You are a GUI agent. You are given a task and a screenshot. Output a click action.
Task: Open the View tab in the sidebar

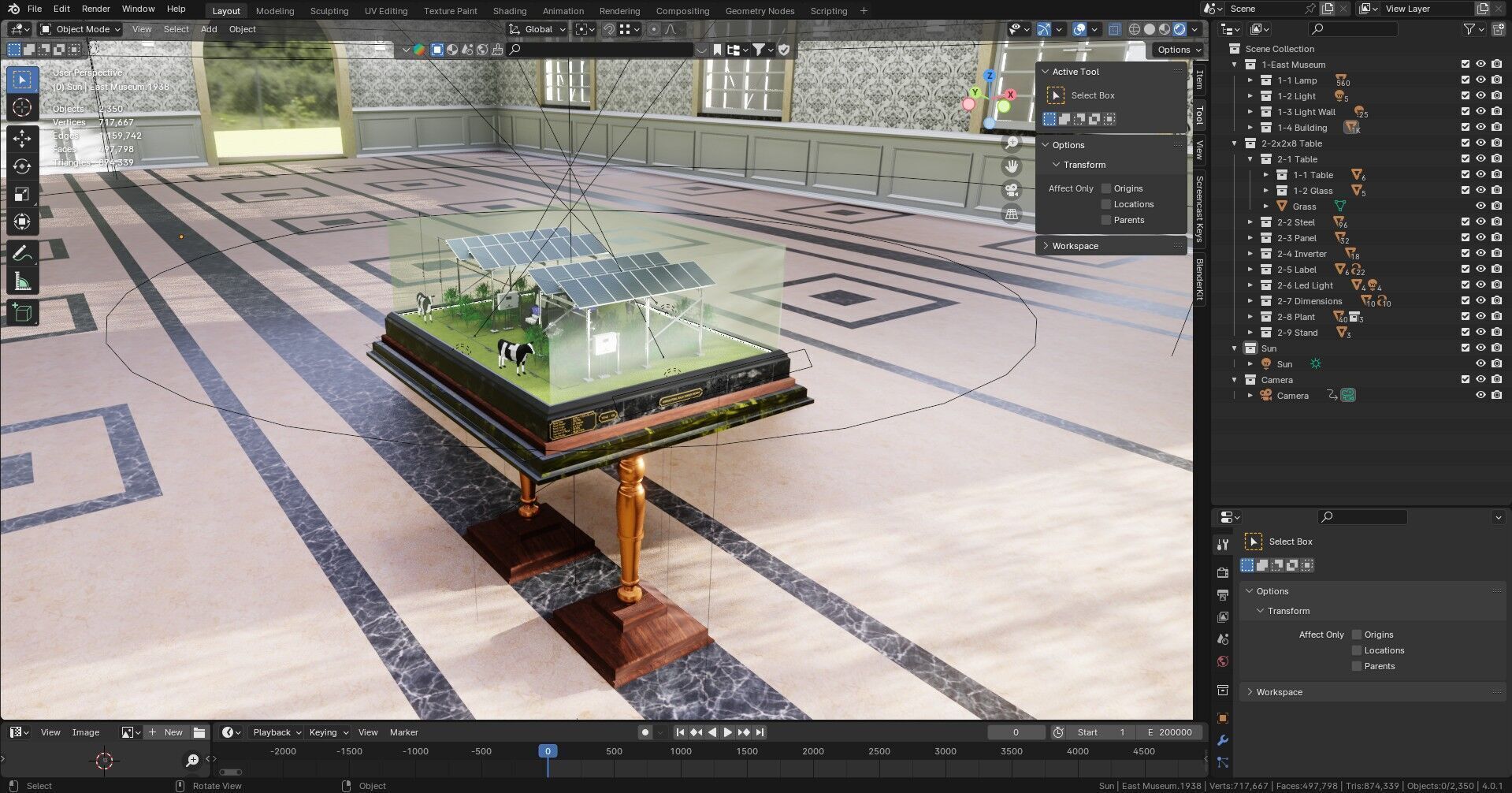coord(1199,149)
